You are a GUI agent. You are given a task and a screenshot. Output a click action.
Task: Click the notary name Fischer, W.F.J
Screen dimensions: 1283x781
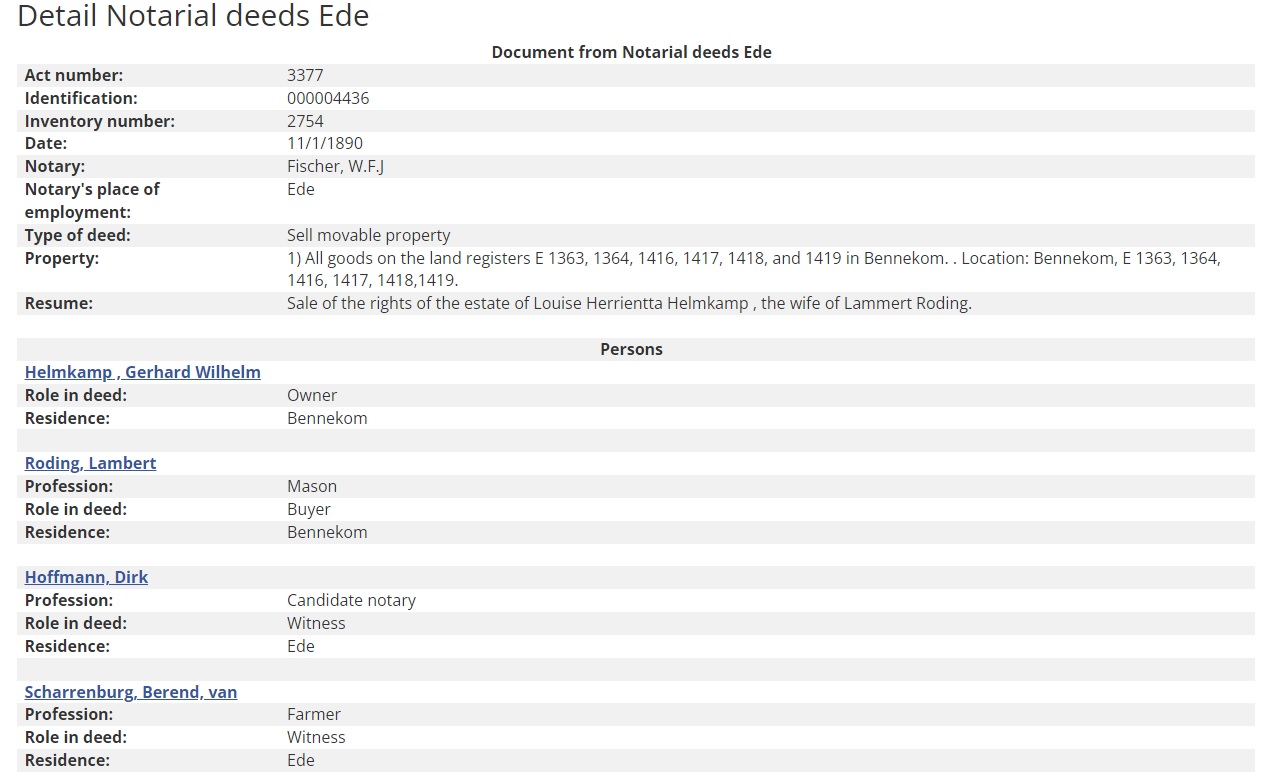pos(335,166)
